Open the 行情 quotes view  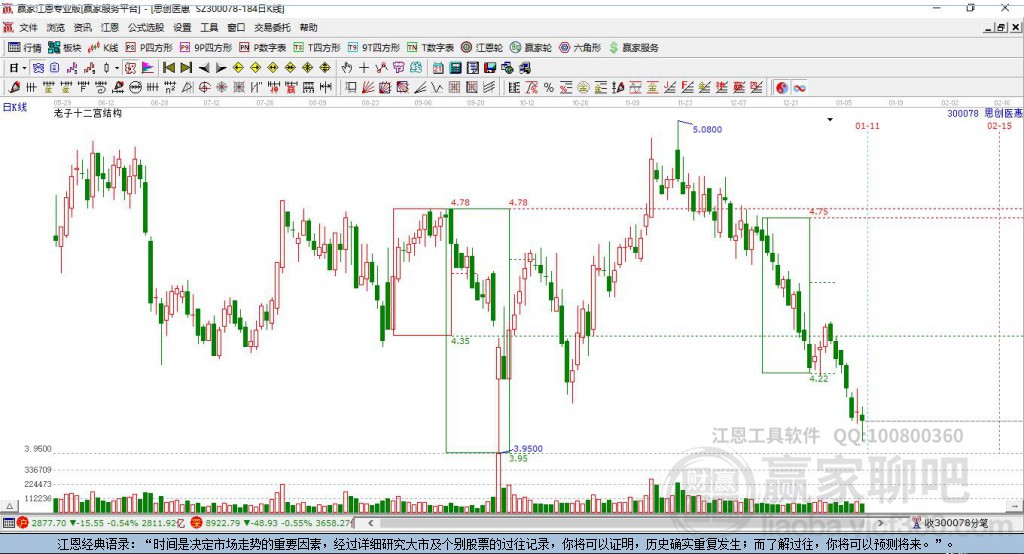(x=25, y=48)
